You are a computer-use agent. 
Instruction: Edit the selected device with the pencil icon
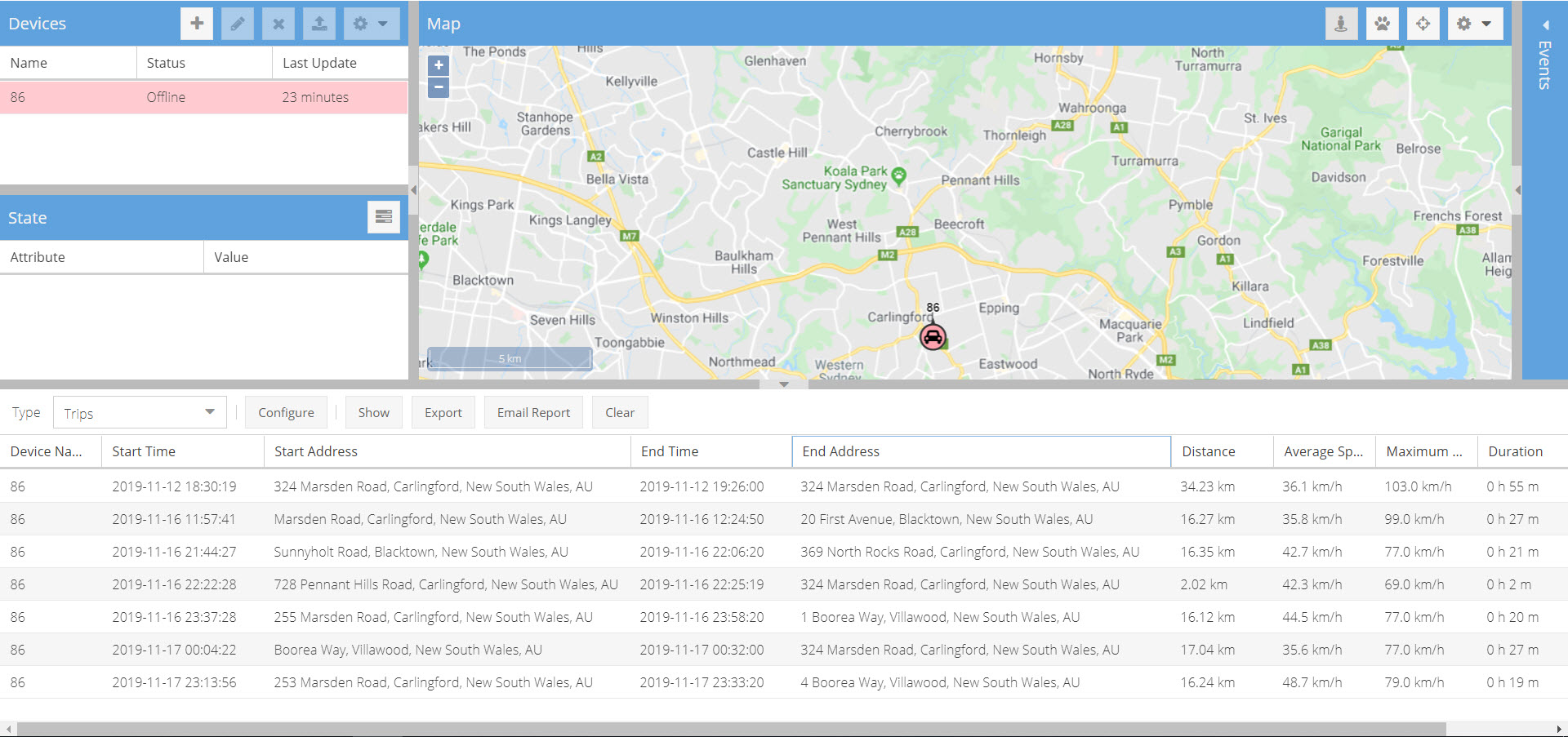tap(238, 24)
